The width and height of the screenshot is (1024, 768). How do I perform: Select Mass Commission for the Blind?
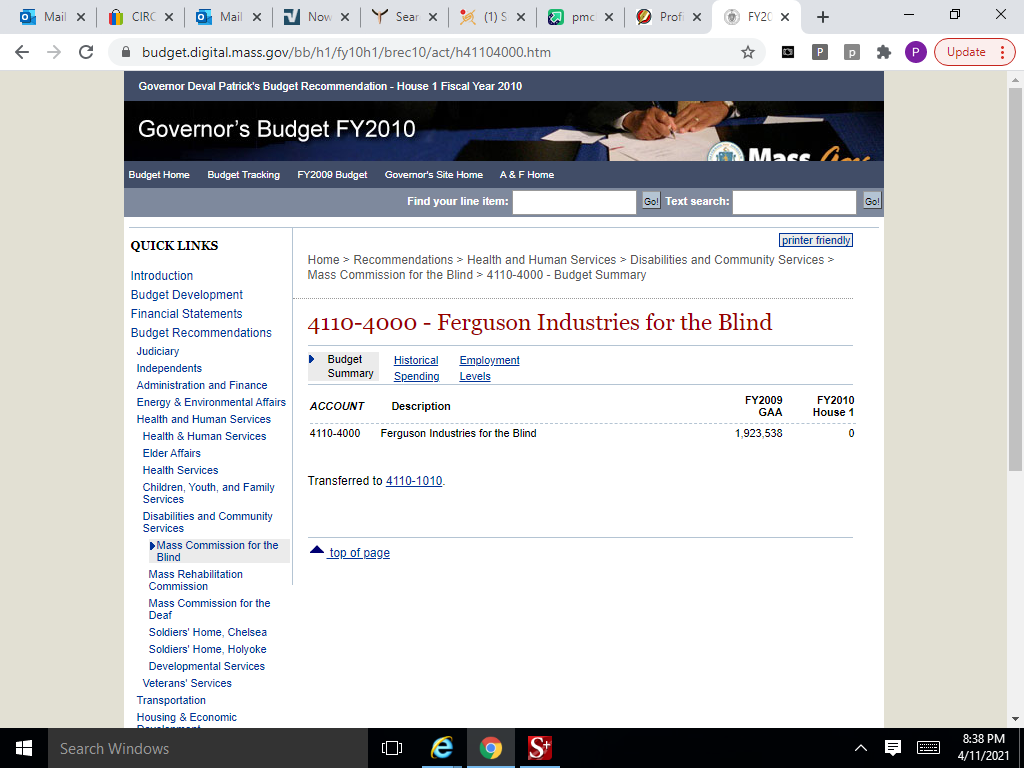click(217, 551)
